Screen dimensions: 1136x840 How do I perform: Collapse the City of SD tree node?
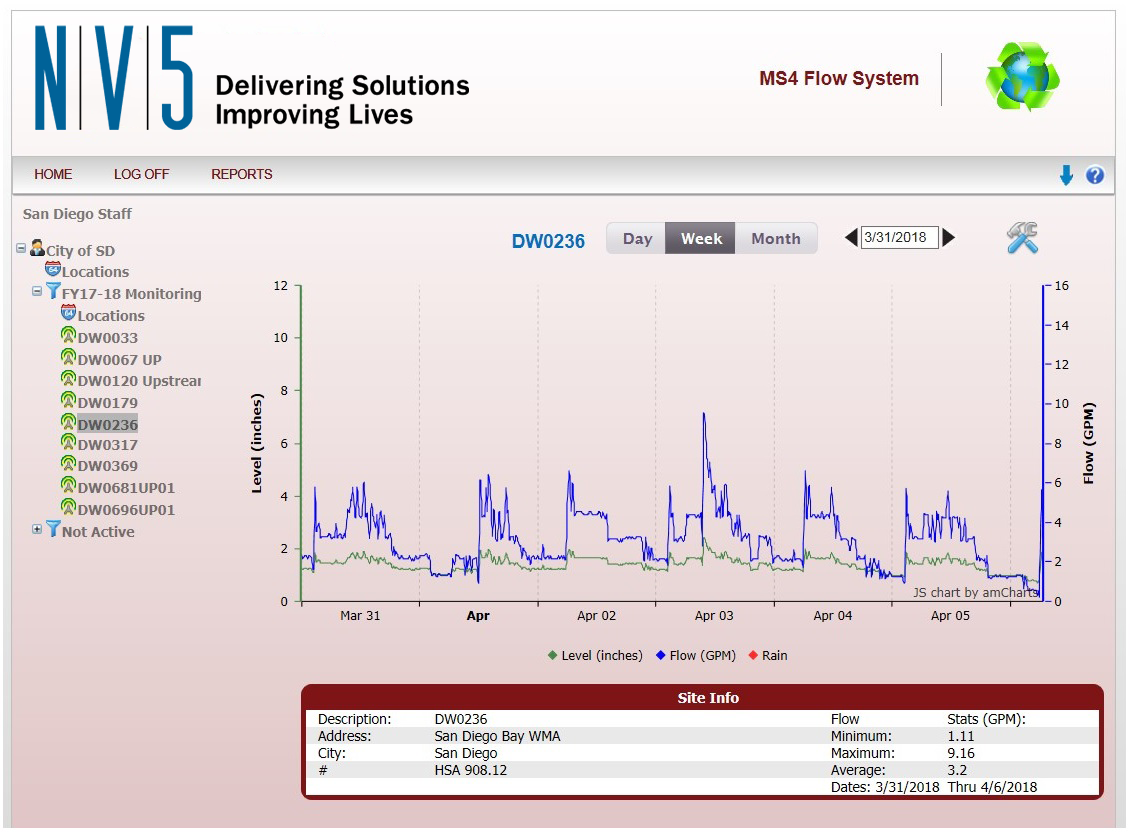(21, 249)
